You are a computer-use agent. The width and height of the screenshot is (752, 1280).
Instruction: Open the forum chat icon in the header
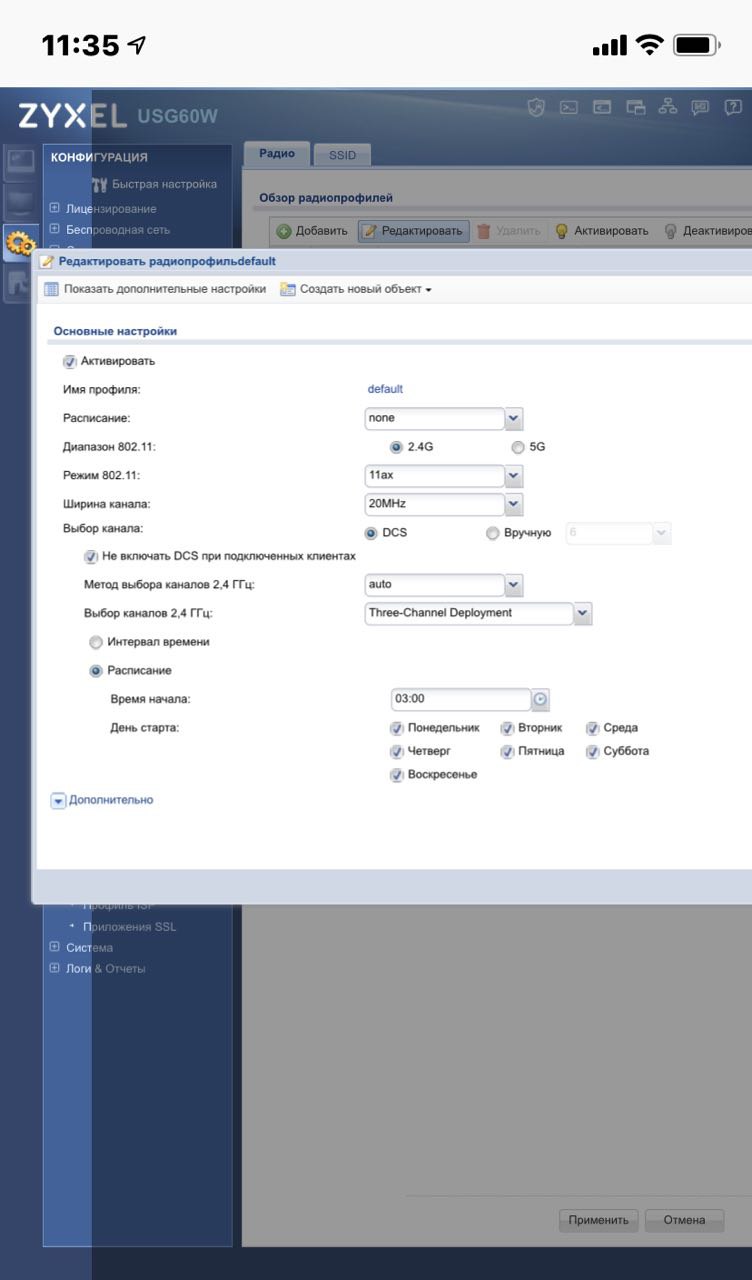click(x=700, y=108)
